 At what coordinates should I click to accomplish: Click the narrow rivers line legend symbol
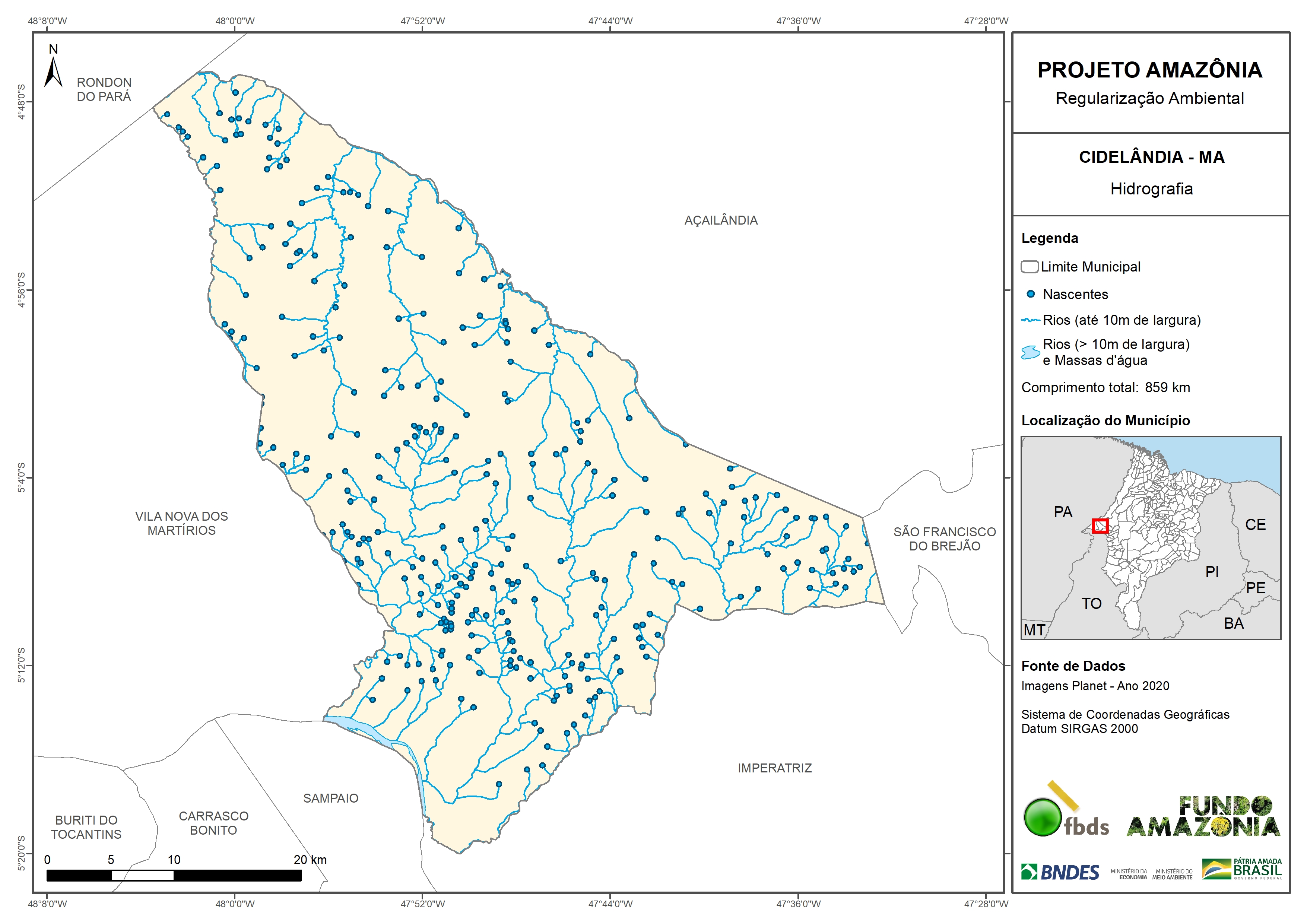point(1030,320)
